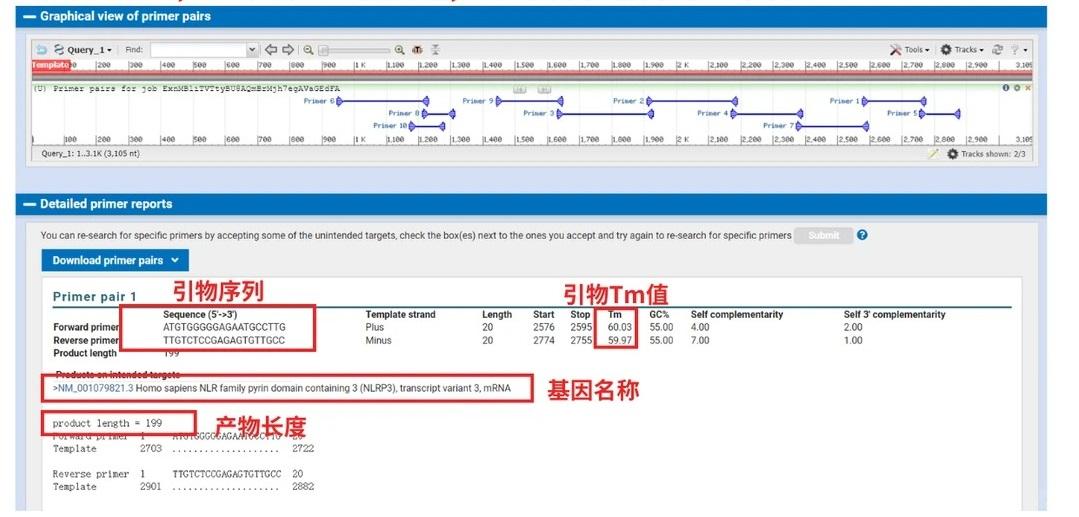
Task: Open the primer track settings gear icon
Action: pyautogui.click(x=1017, y=88)
